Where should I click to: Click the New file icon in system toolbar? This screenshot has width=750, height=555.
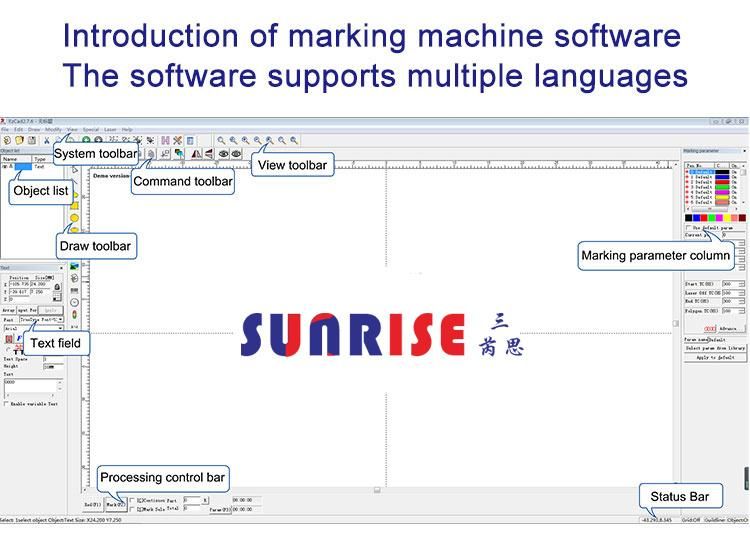click(x=7, y=140)
